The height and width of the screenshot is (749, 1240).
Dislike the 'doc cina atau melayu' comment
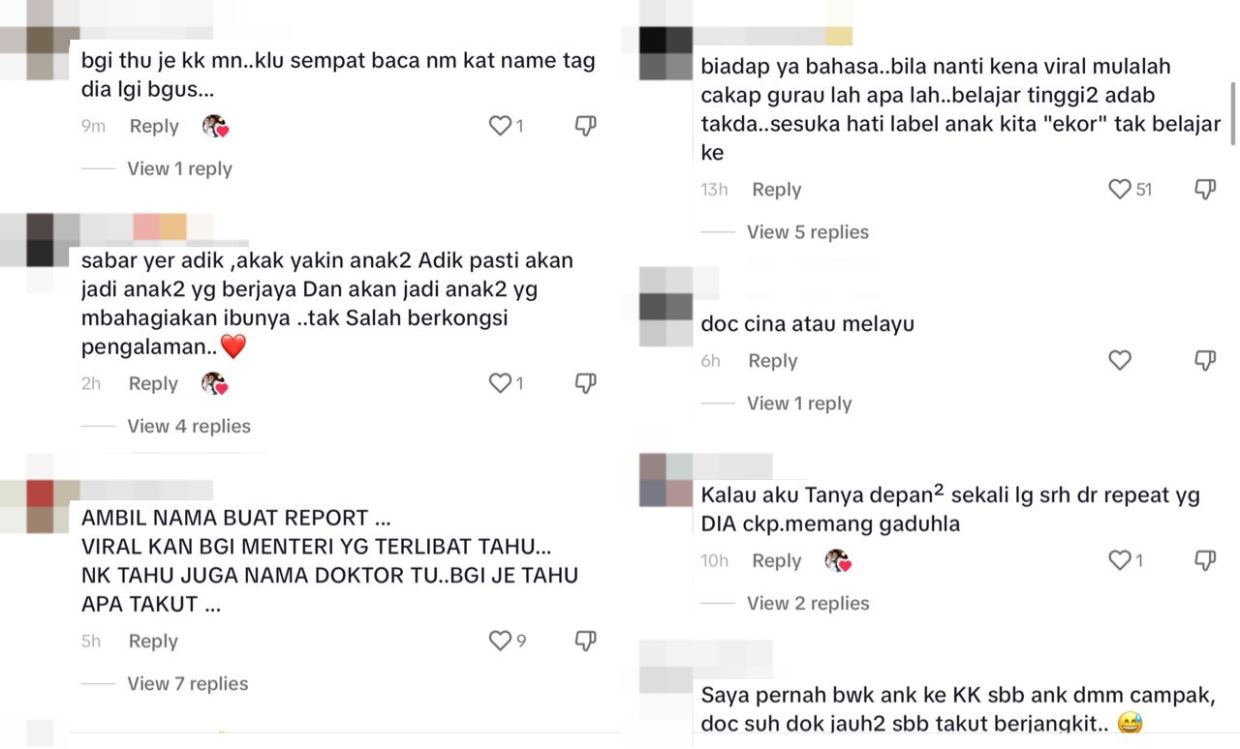[x=1206, y=360]
